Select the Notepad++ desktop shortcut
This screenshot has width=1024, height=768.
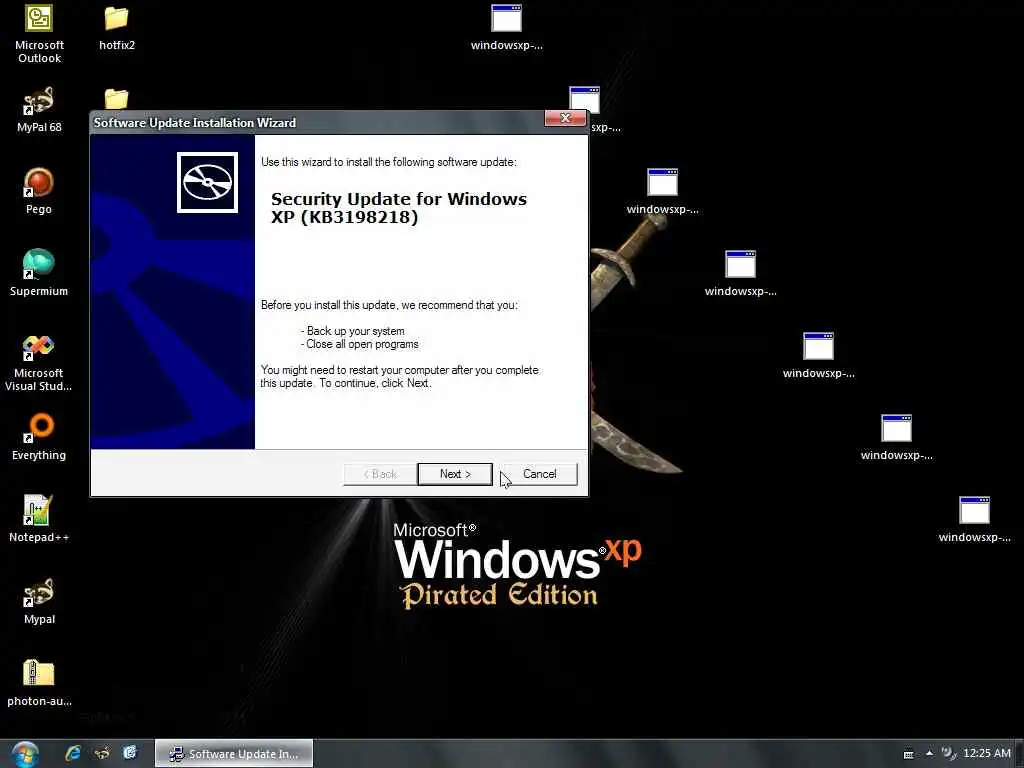[39, 519]
